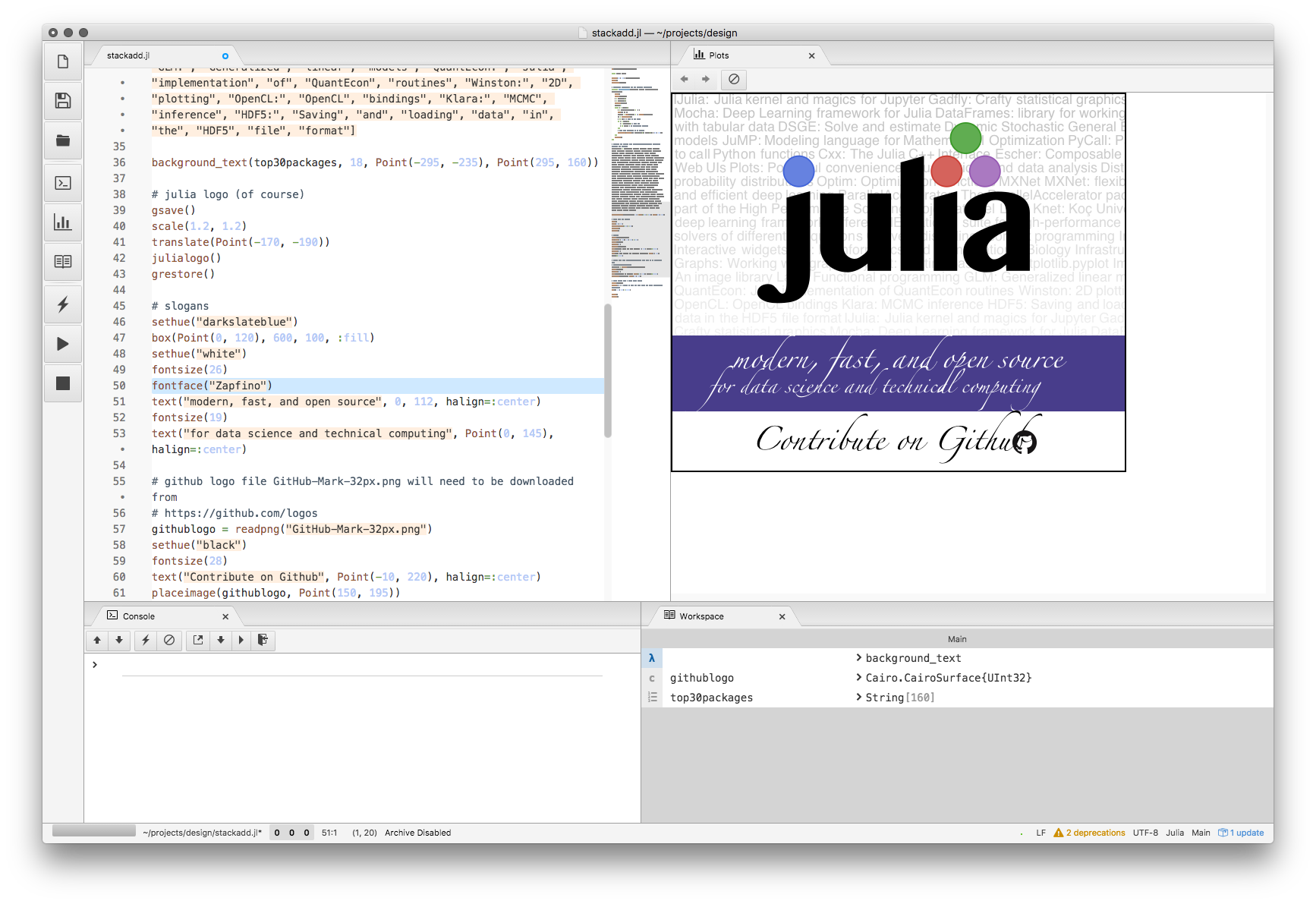
Task: Click the modified dot on stackadd.jl tab
Action: pos(225,55)
